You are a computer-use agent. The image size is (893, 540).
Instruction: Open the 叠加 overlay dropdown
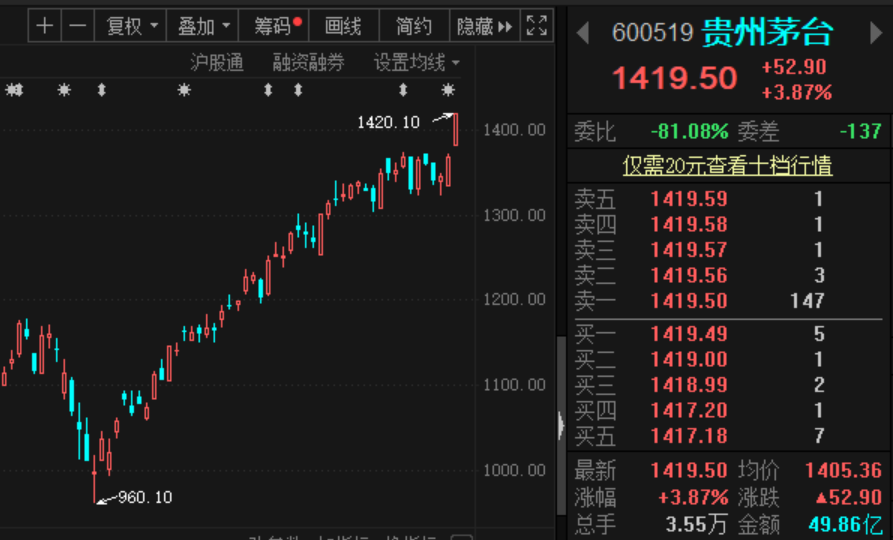pyautogui.click(x=203, y=26)
